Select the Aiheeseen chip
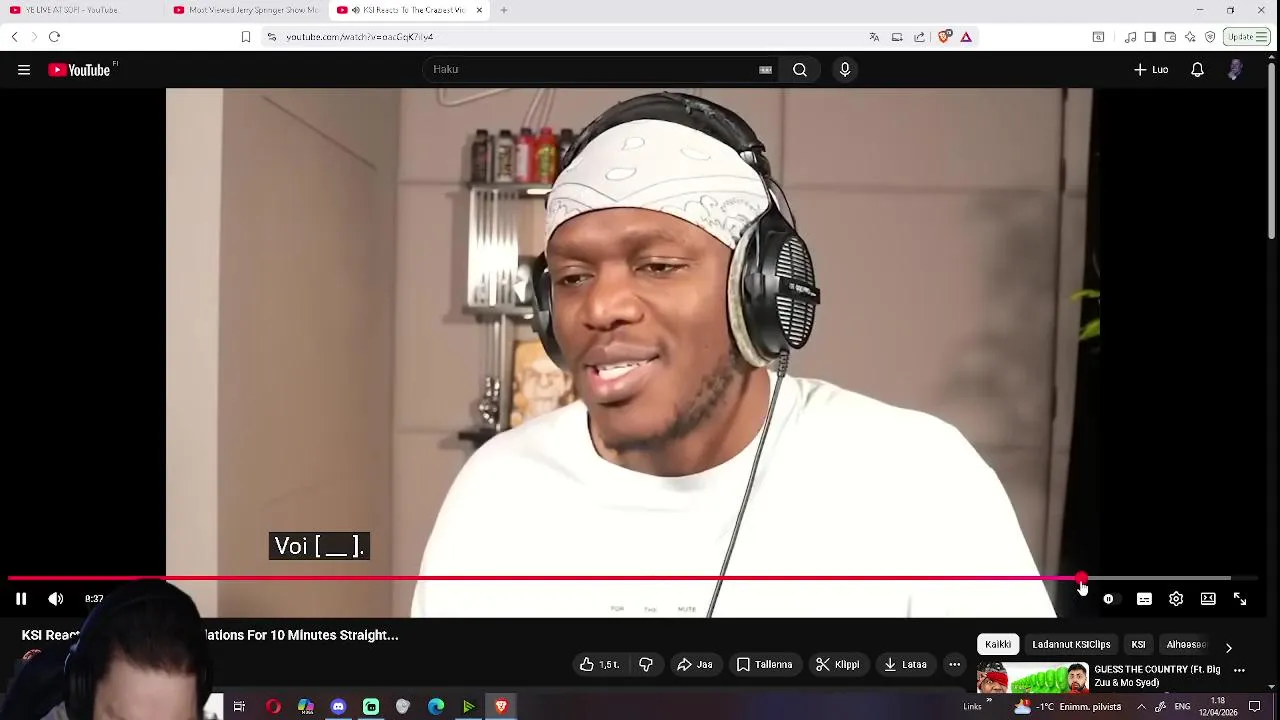Viewport: 1280px width, 720px height. pos(1186,645)
